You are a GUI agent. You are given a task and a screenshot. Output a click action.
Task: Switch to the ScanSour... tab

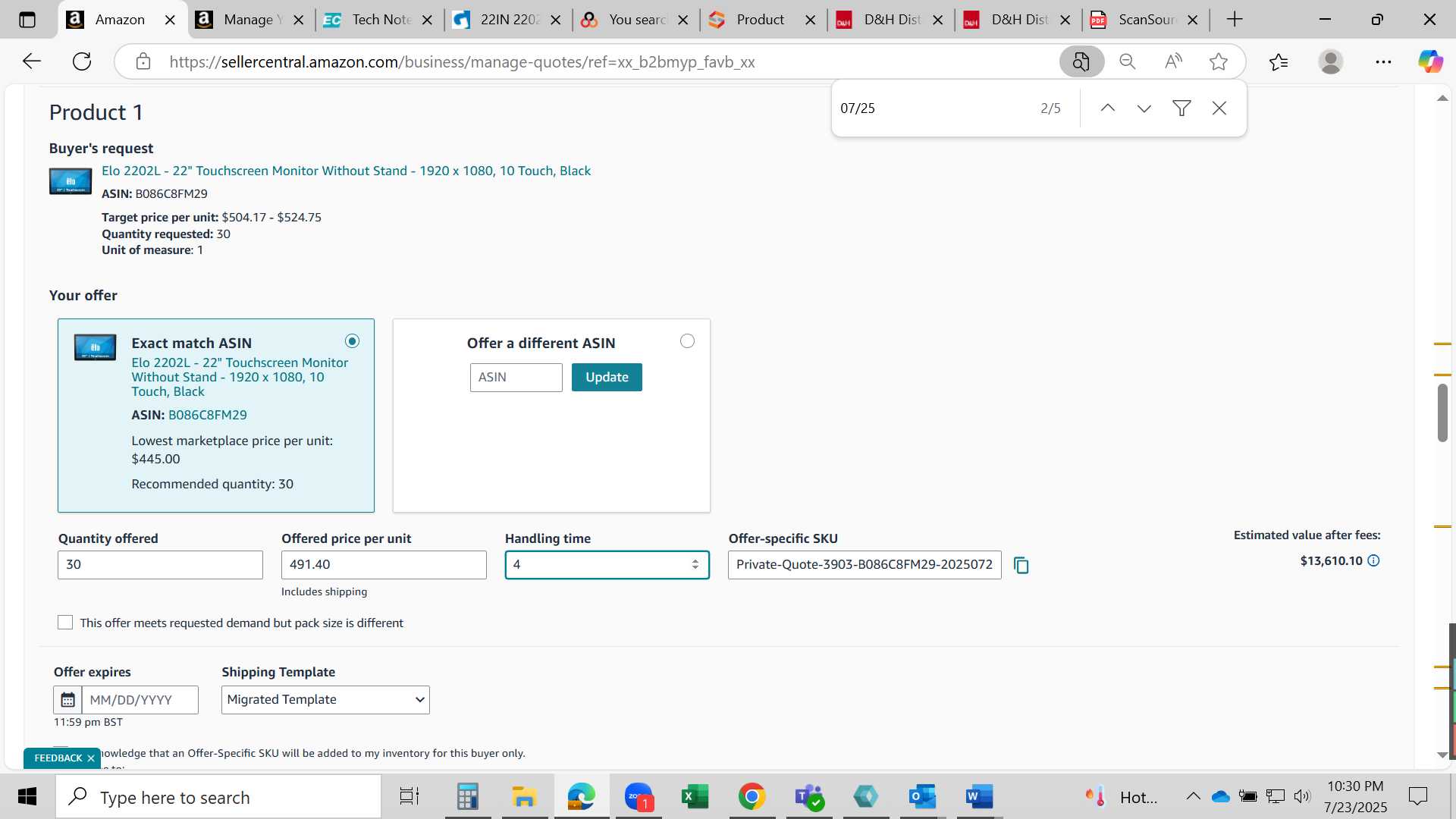(1144, 20)
